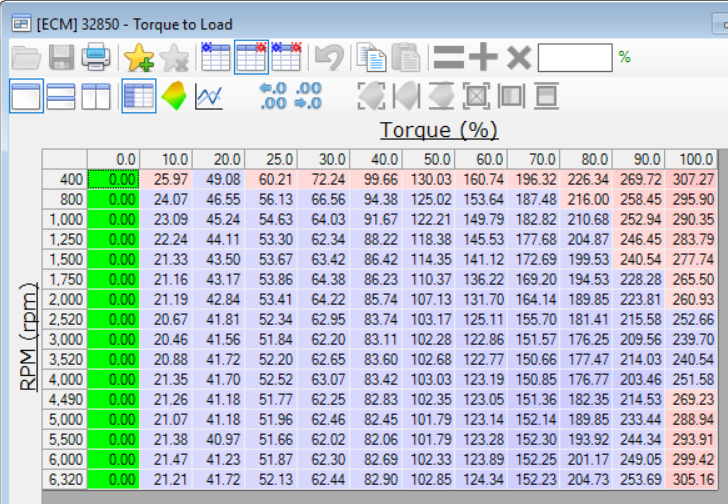Select cell value 94.38
728x504 pixels.
coord(376,199)
